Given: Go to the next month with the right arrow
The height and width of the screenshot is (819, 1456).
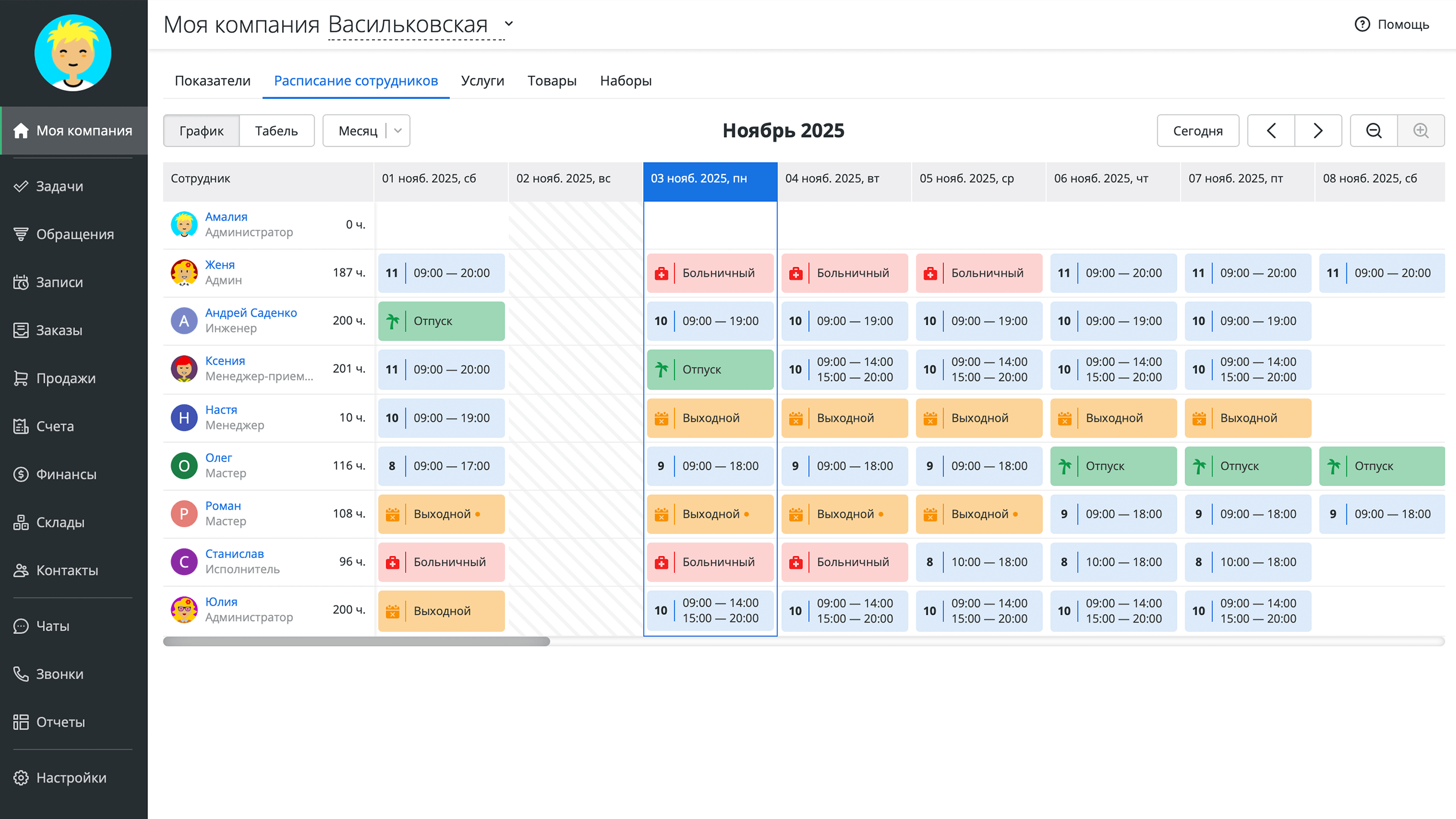Looking at the screenshot, I should (x=1318, y=131).
